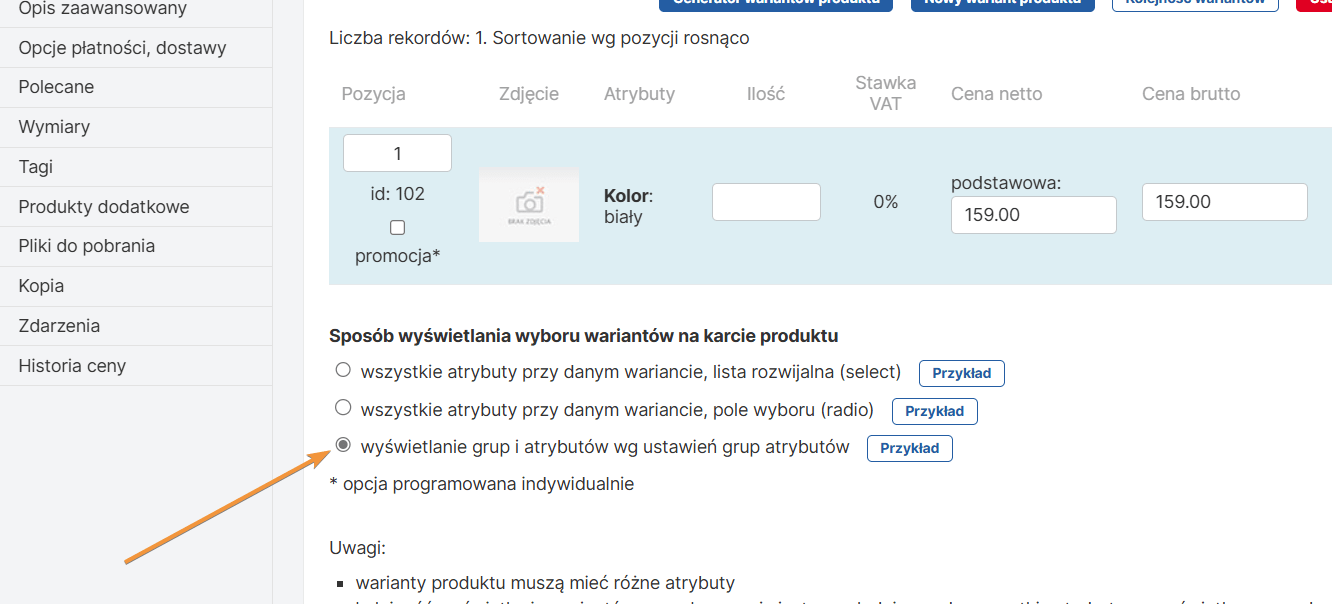Viewport: 1332px width, 604px height.
Task: Click Przykład next to the select list option
Action: pos(961,373)
